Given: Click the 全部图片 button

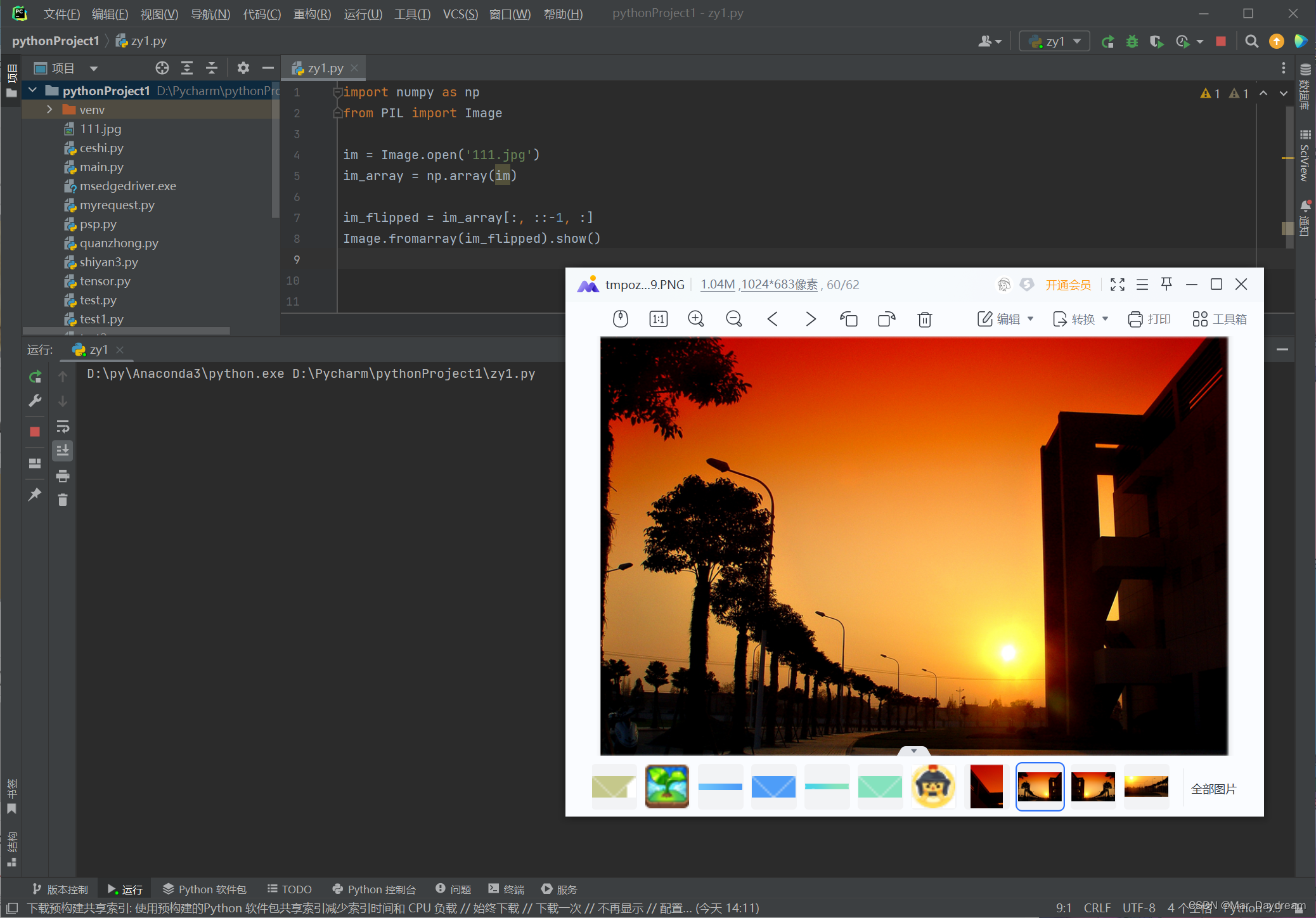Looking at the screenshot, I should click(x=1213, y=789).
